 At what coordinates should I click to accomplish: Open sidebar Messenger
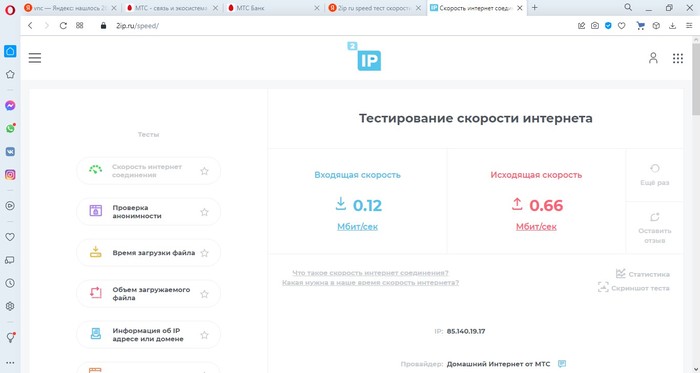point(10,105)
